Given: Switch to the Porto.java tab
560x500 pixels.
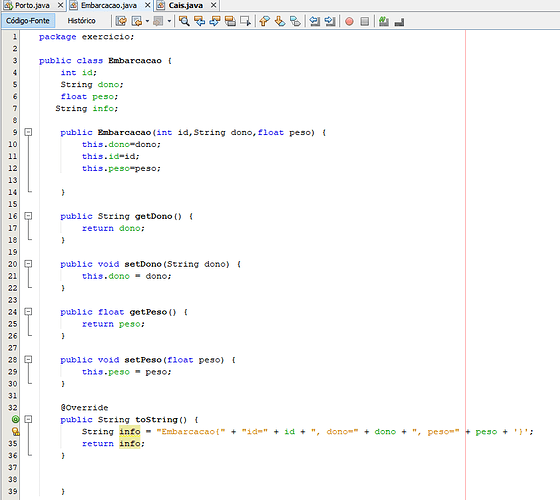Looking at the screenshot, I should click(x=32, y=5).
